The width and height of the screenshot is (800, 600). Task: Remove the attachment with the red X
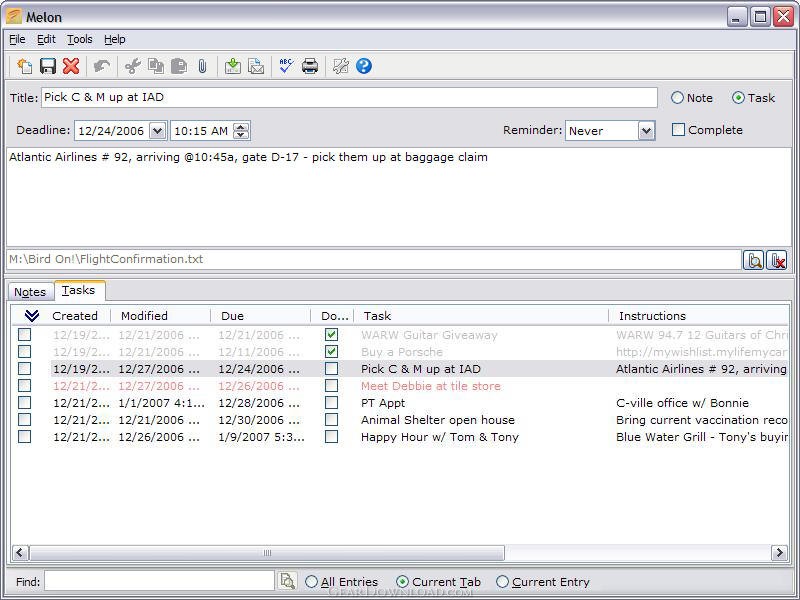click(777, 260)
